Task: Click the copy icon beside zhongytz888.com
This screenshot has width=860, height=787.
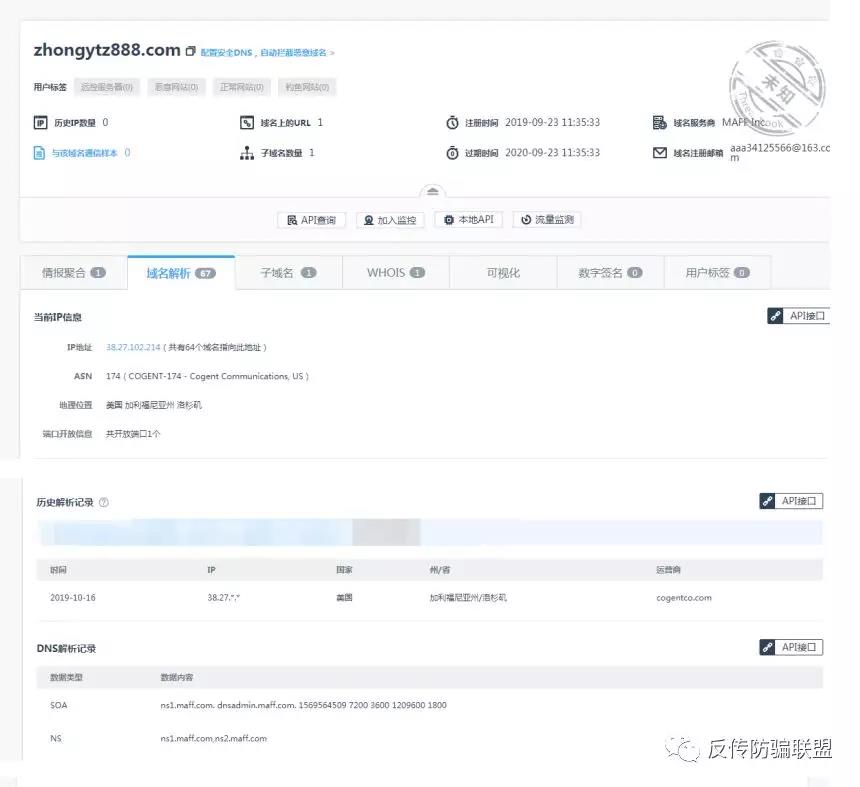Action: (191, 51)
